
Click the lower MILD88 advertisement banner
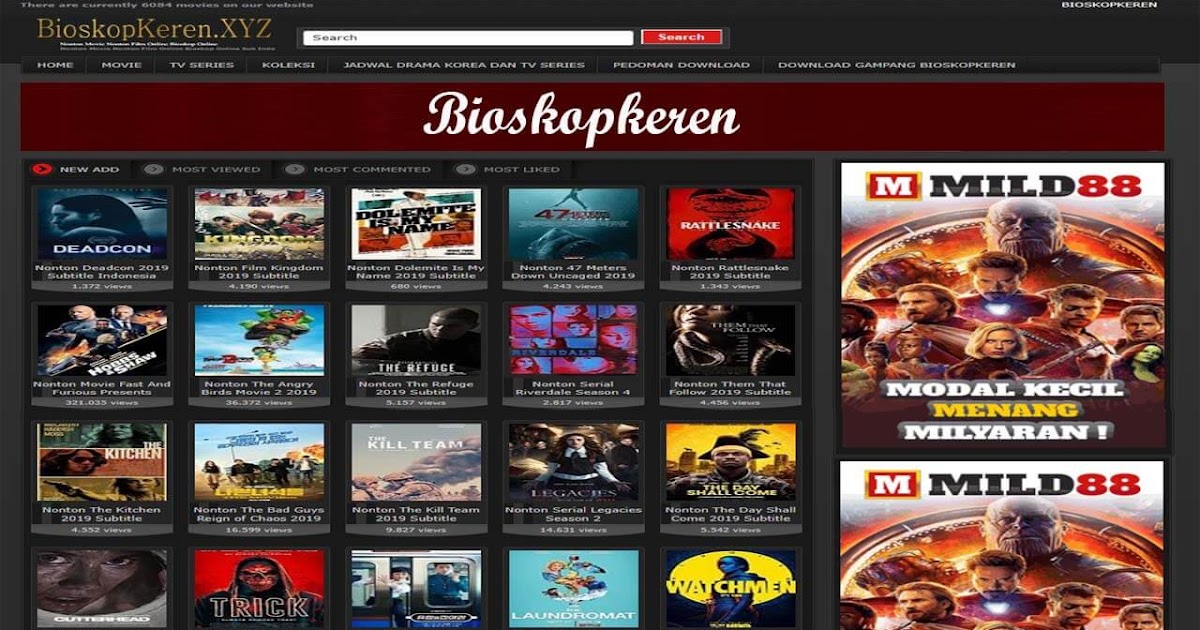click(1003, 545)
